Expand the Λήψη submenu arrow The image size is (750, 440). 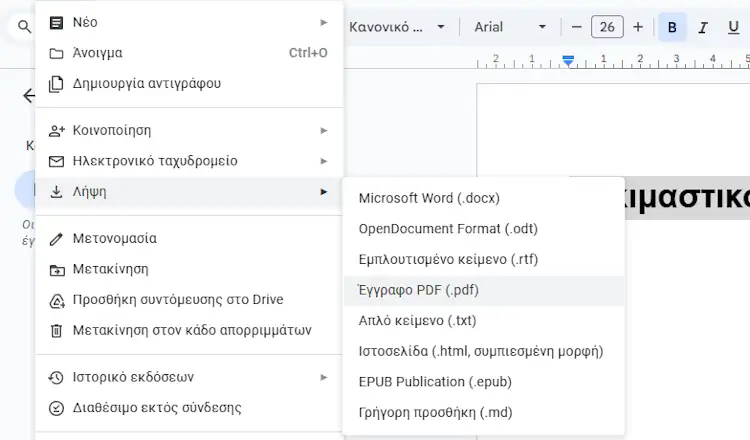click(x=324, y=192)
